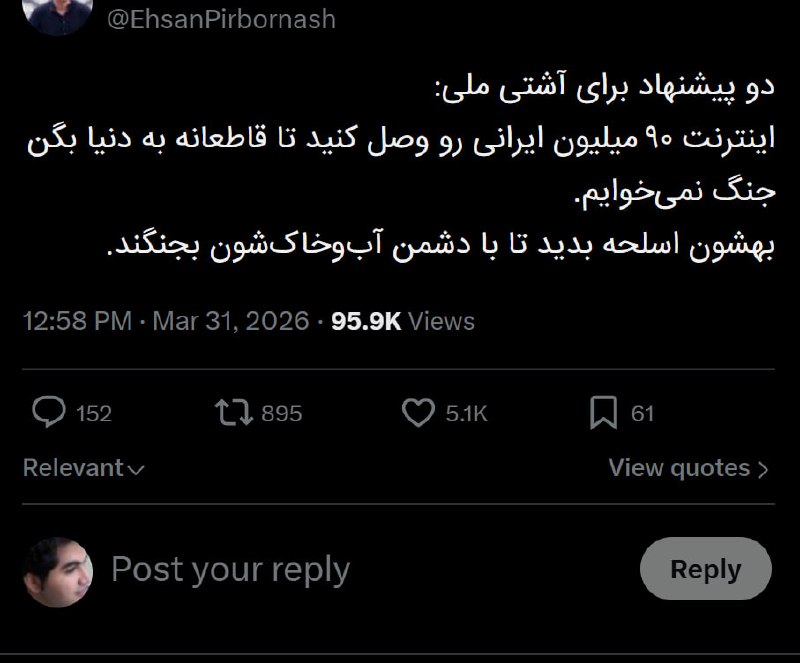Click the 895 reposts count

coord(281,413)
